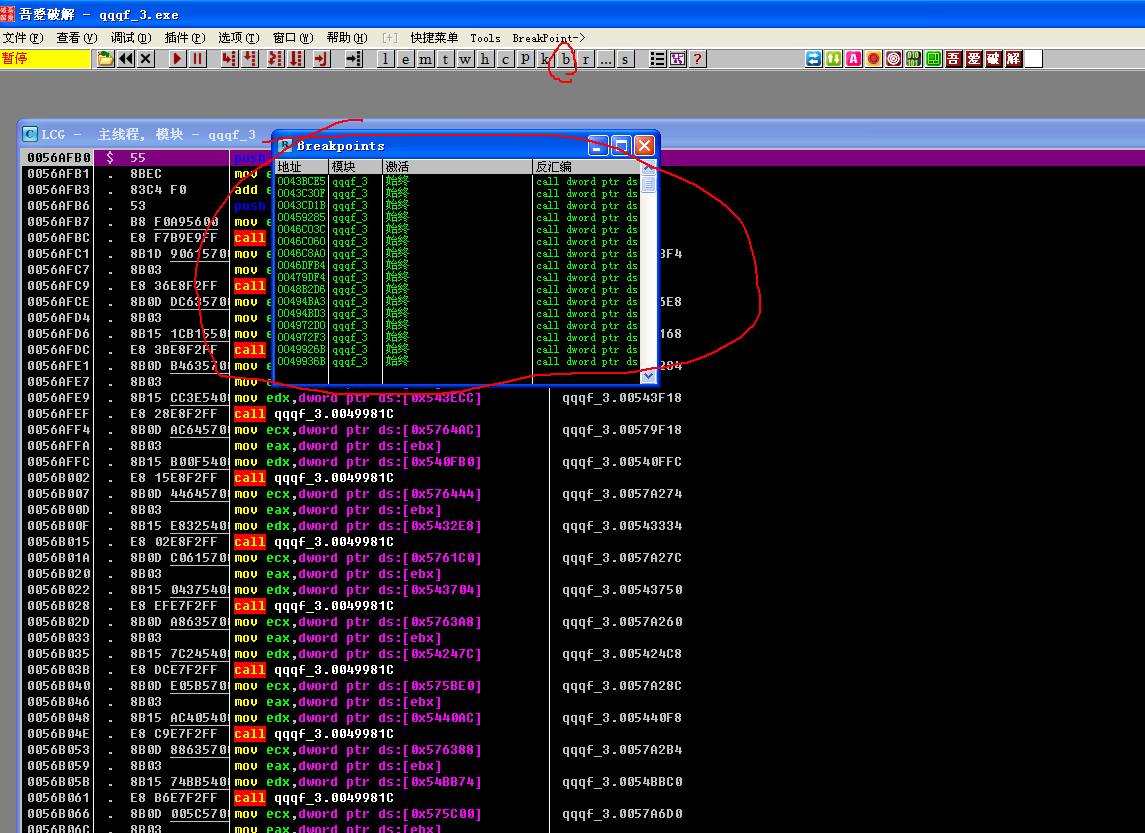Open the 插件(P) menu
This screenshot has width=1145, height=833.
(x=185, y=38)
